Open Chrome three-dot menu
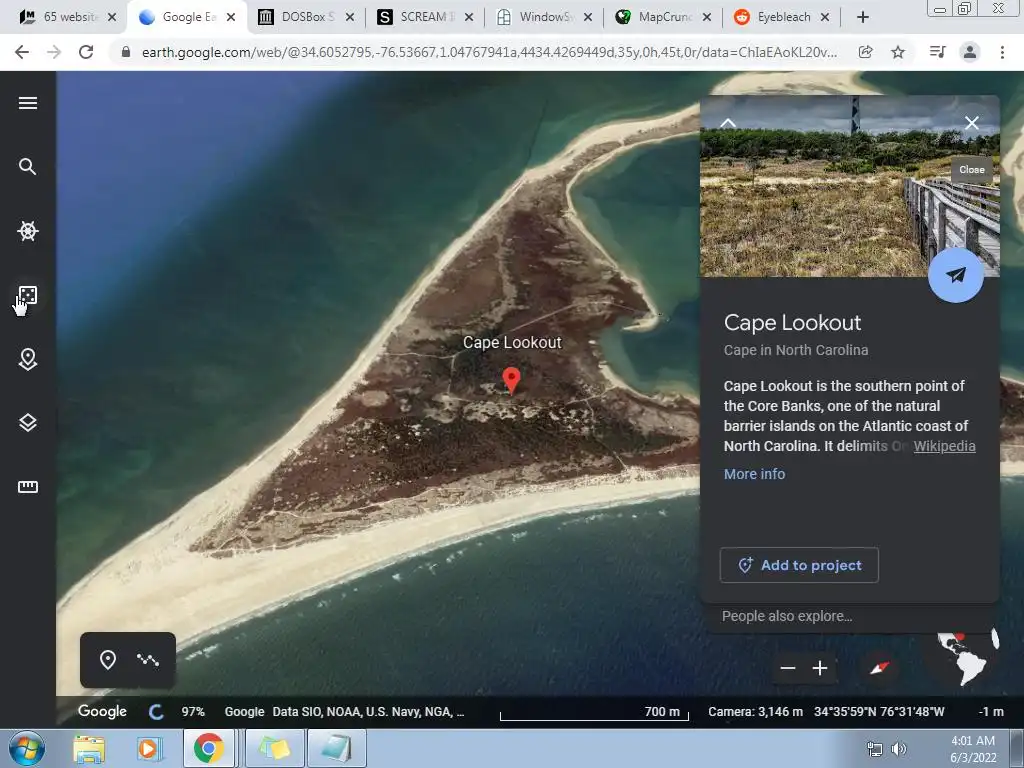The image size is (1024, 768). point(1002,52)
